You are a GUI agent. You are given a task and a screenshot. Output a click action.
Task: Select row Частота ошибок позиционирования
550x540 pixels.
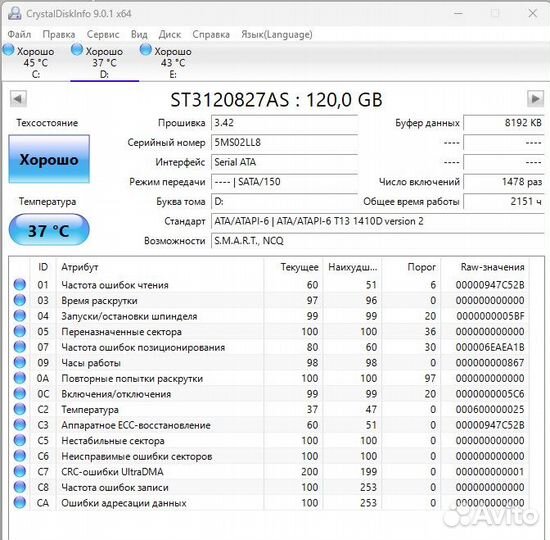(269, 347)
